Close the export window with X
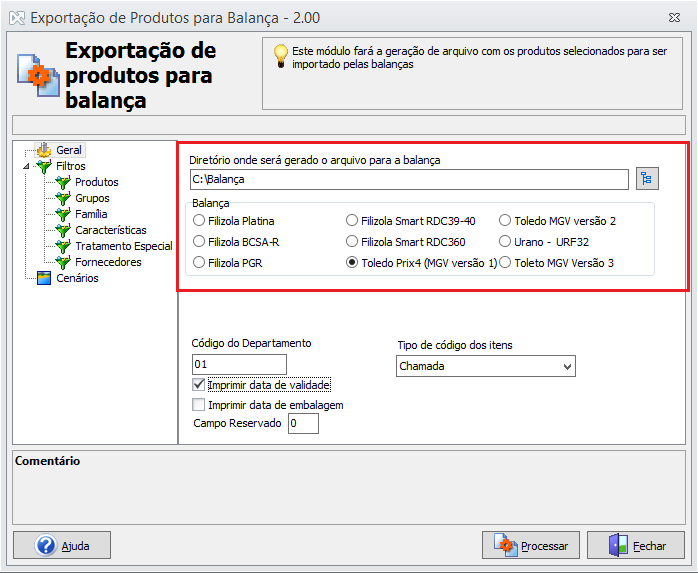 (674, 18)
